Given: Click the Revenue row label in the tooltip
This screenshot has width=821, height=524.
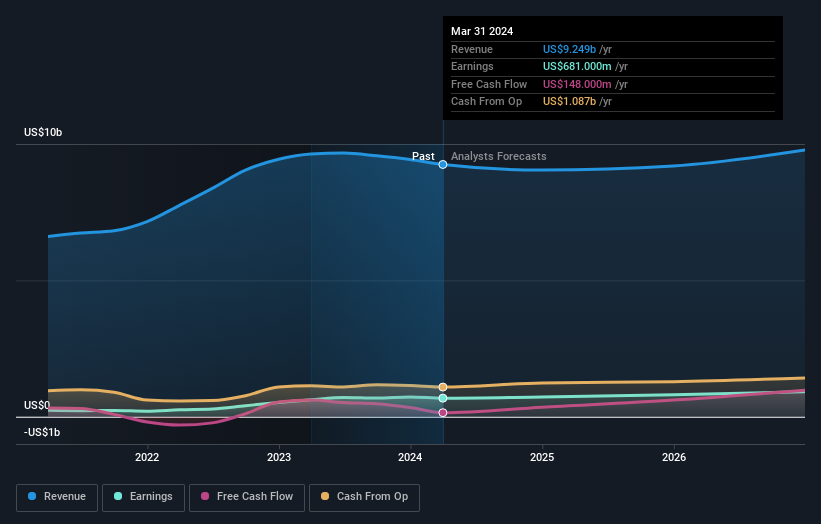Looking at the screenshot, I should pyautogui.click(x=472, y=49).
